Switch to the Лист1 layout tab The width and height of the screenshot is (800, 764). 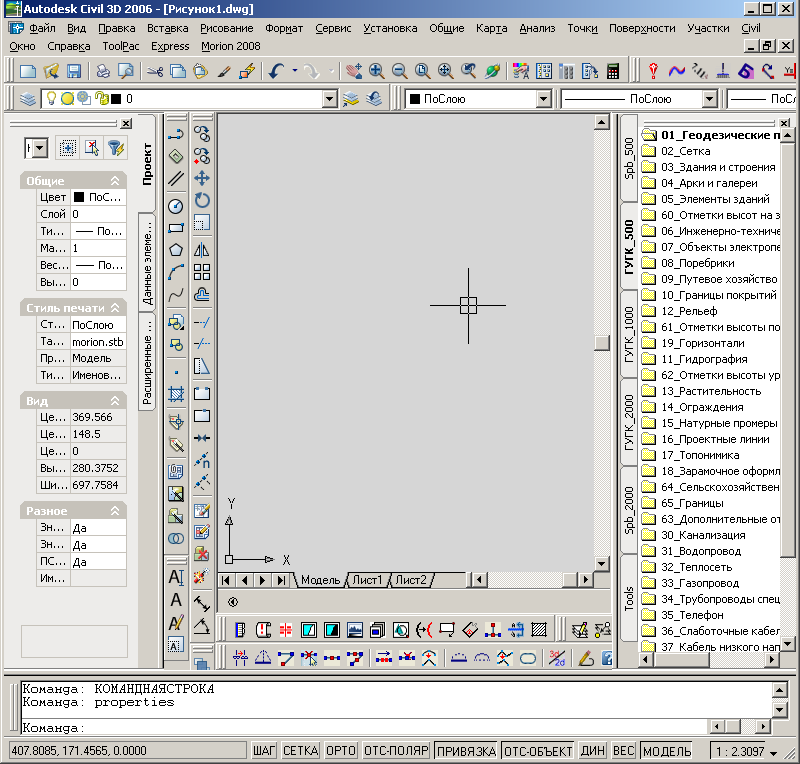click(x=367, y=580)
